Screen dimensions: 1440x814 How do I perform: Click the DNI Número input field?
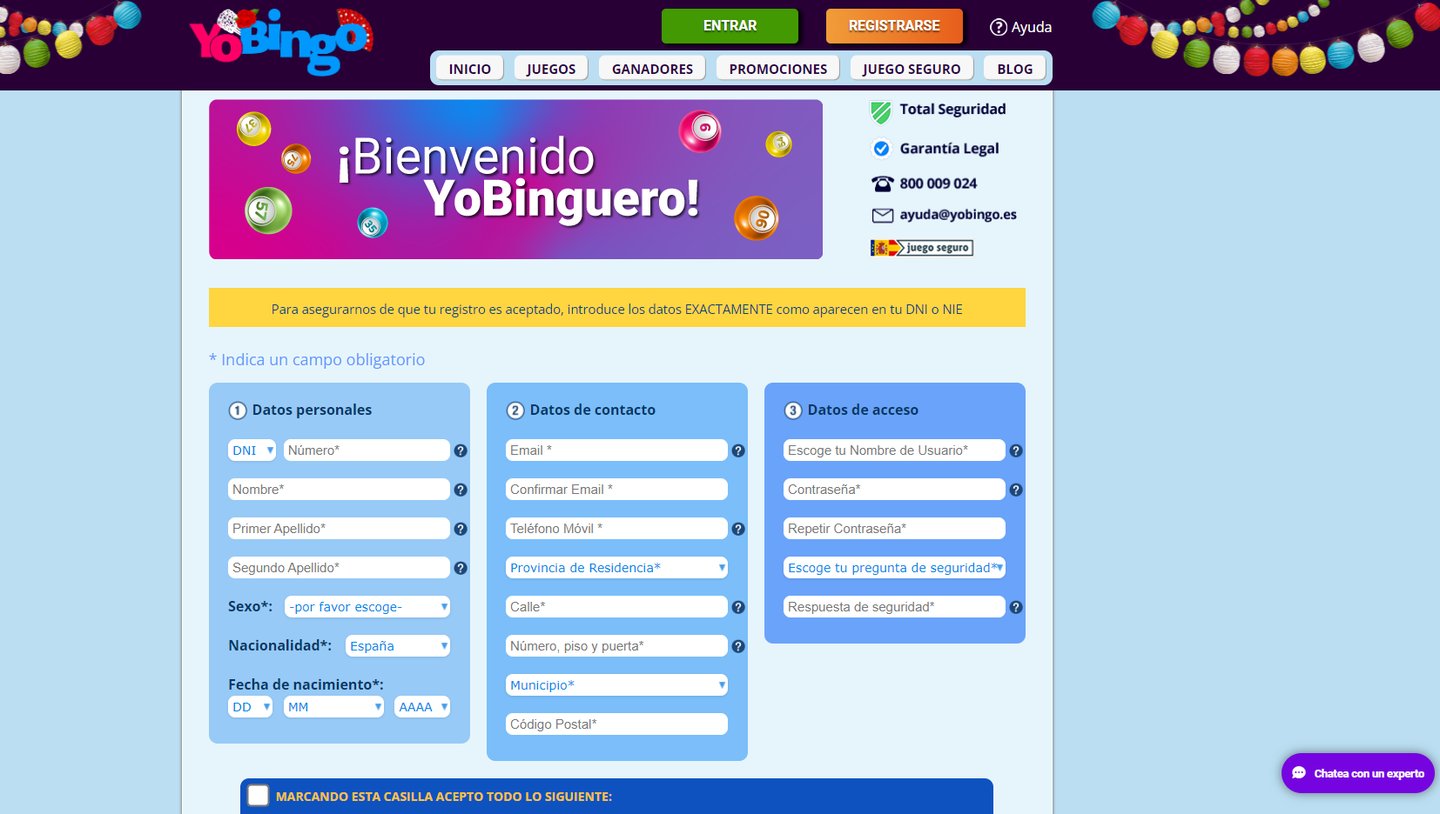tap(367, 450)
